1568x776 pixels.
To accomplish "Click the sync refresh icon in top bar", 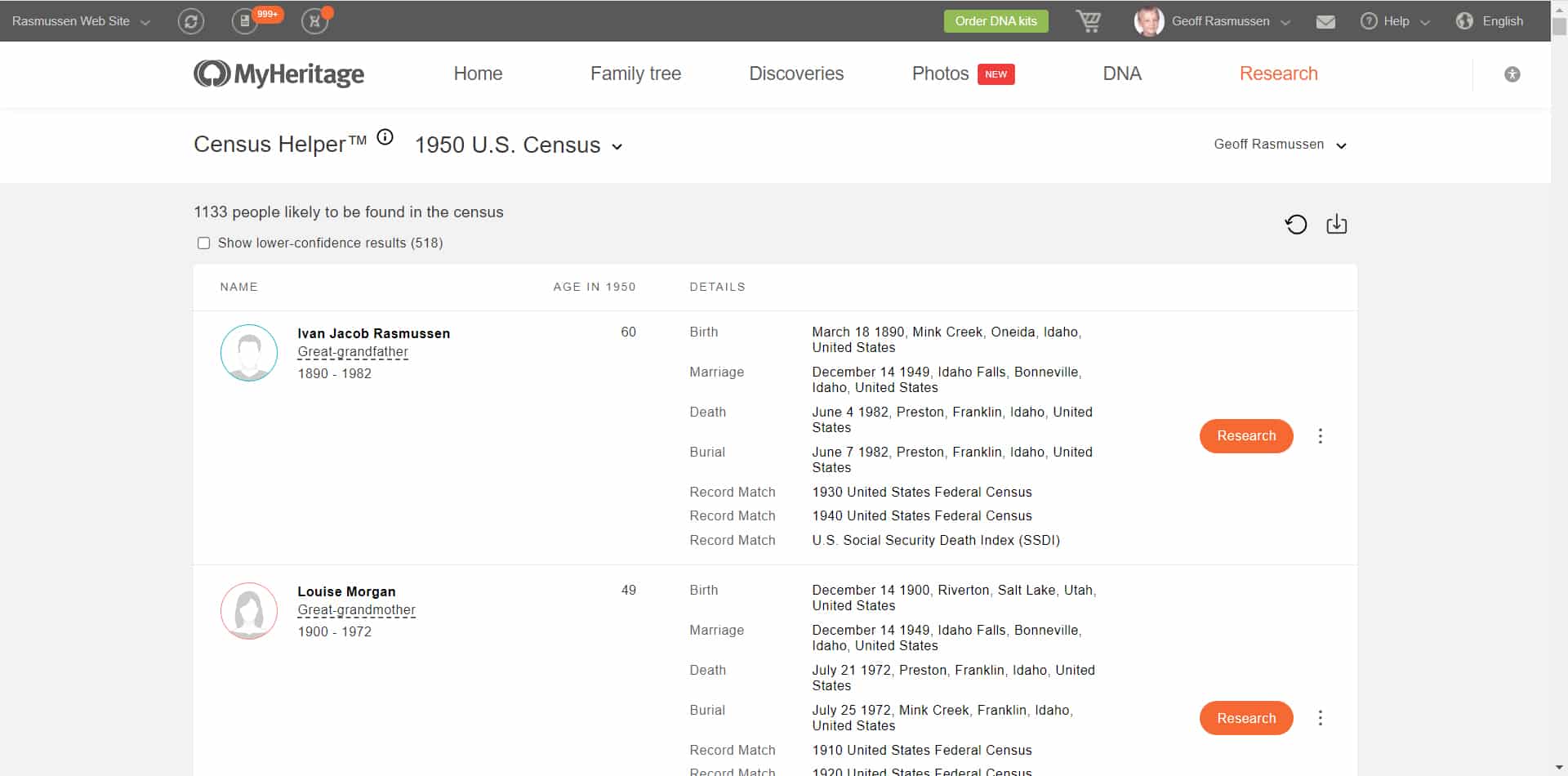I will tap(191, 21).
